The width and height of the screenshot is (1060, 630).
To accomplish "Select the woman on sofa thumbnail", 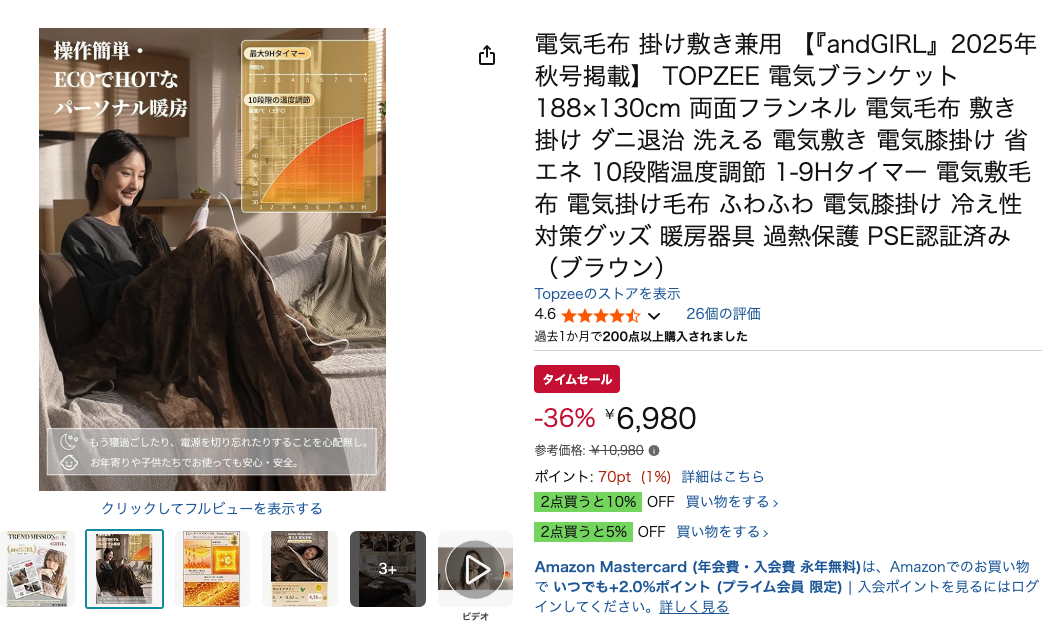I will pyautogui.click(x=124, y=569).
